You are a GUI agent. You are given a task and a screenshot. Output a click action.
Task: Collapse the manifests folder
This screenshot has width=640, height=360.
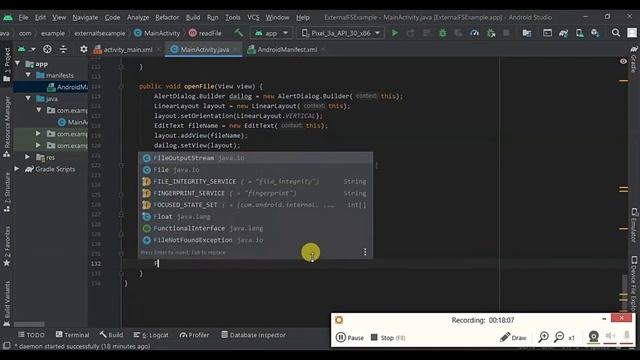coord(28,75)
